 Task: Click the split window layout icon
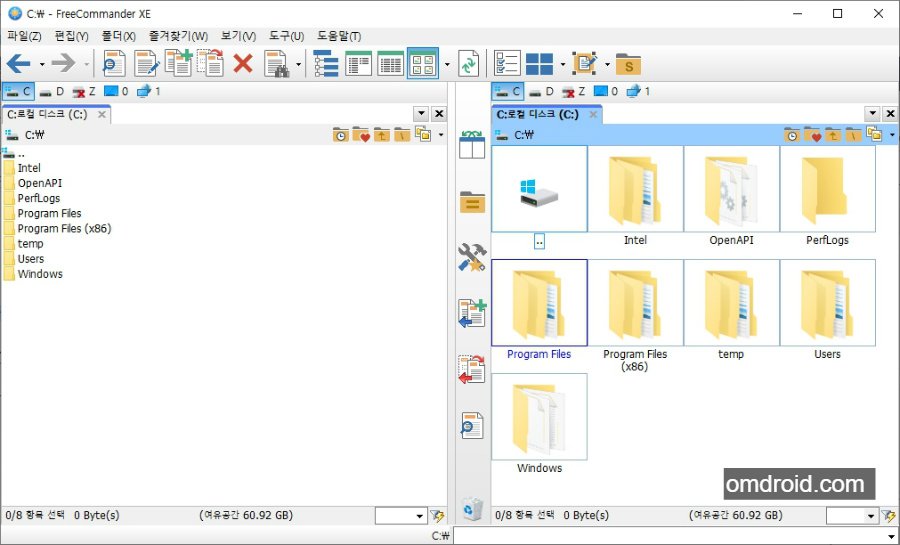click(x=540, y=64)
